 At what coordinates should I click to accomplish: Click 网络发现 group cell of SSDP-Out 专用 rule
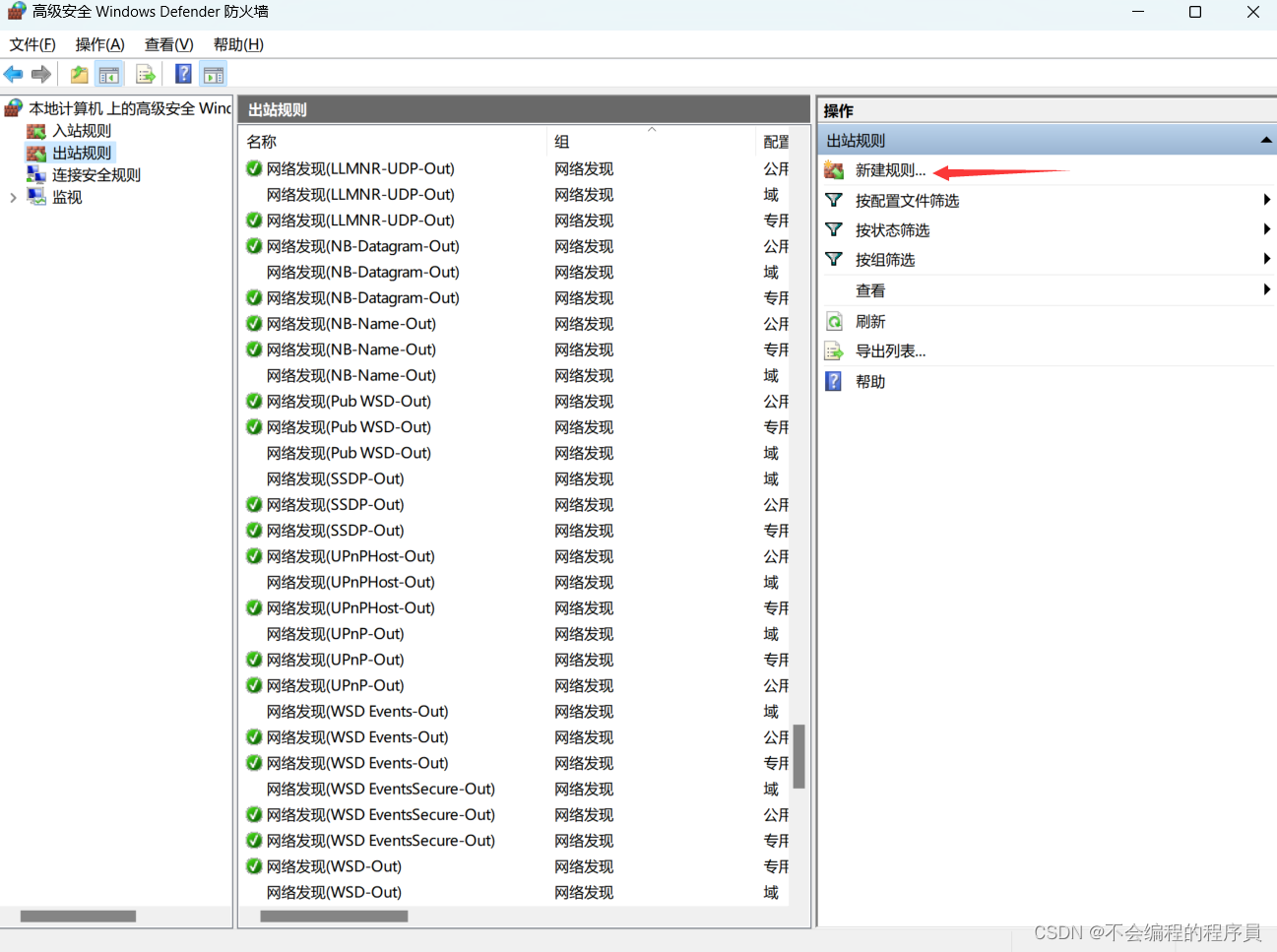coord(584,531)
